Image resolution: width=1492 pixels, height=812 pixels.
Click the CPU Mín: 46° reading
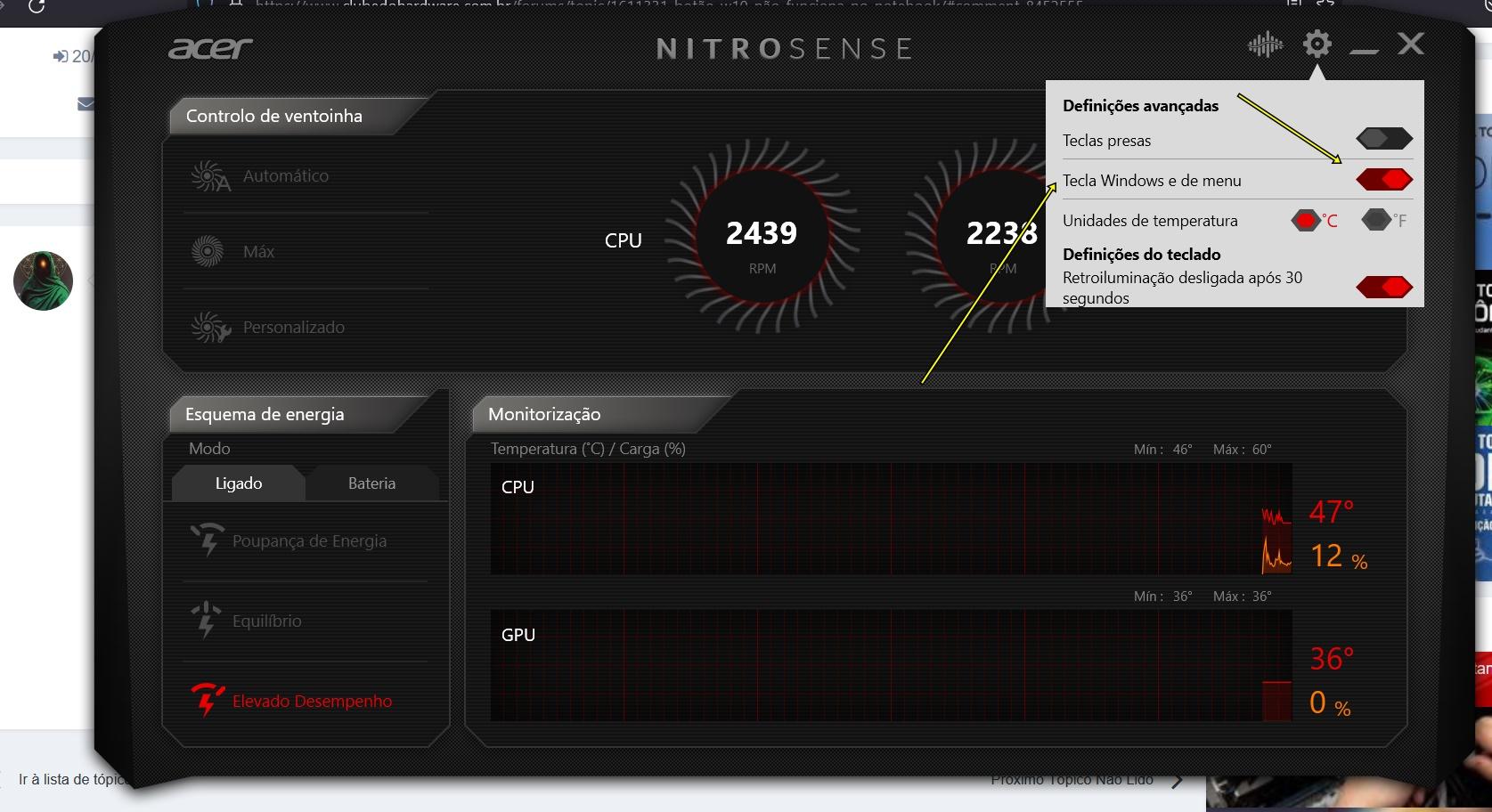tap(1162, 449)
